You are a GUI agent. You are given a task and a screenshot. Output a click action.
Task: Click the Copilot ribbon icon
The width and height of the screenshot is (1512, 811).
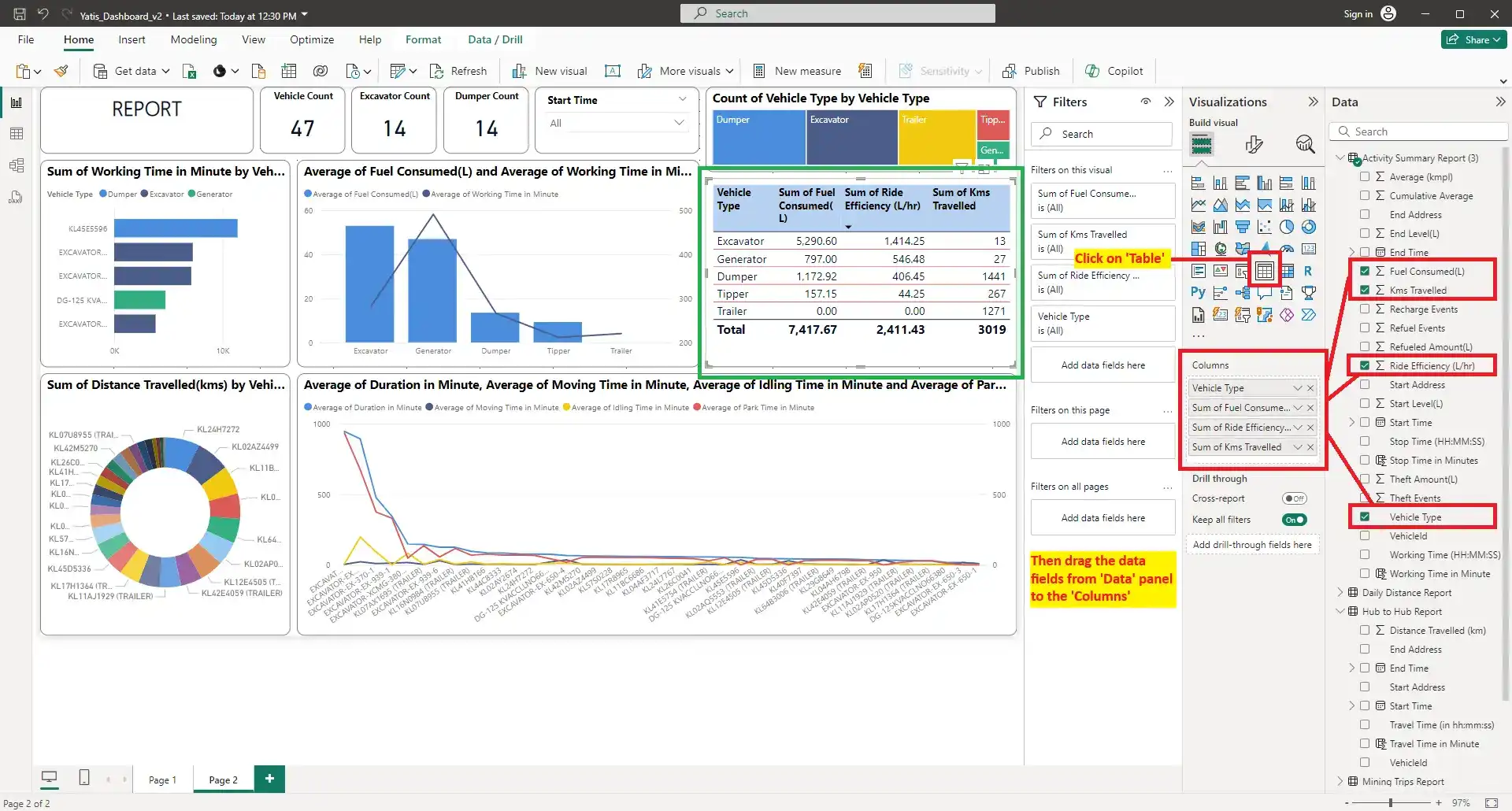(x=1092, y=71)
